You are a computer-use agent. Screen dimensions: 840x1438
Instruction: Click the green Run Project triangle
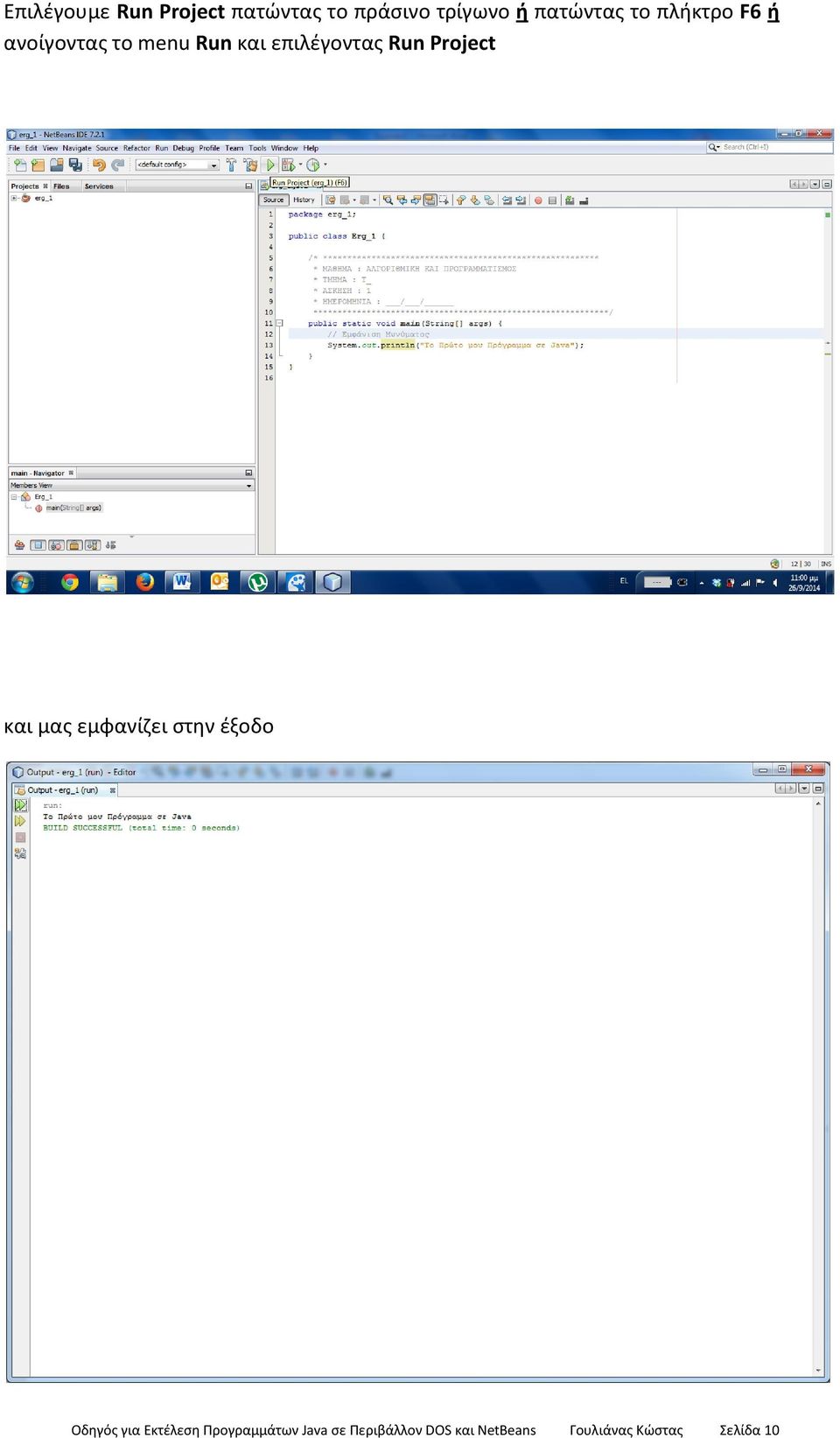point(270,165)
